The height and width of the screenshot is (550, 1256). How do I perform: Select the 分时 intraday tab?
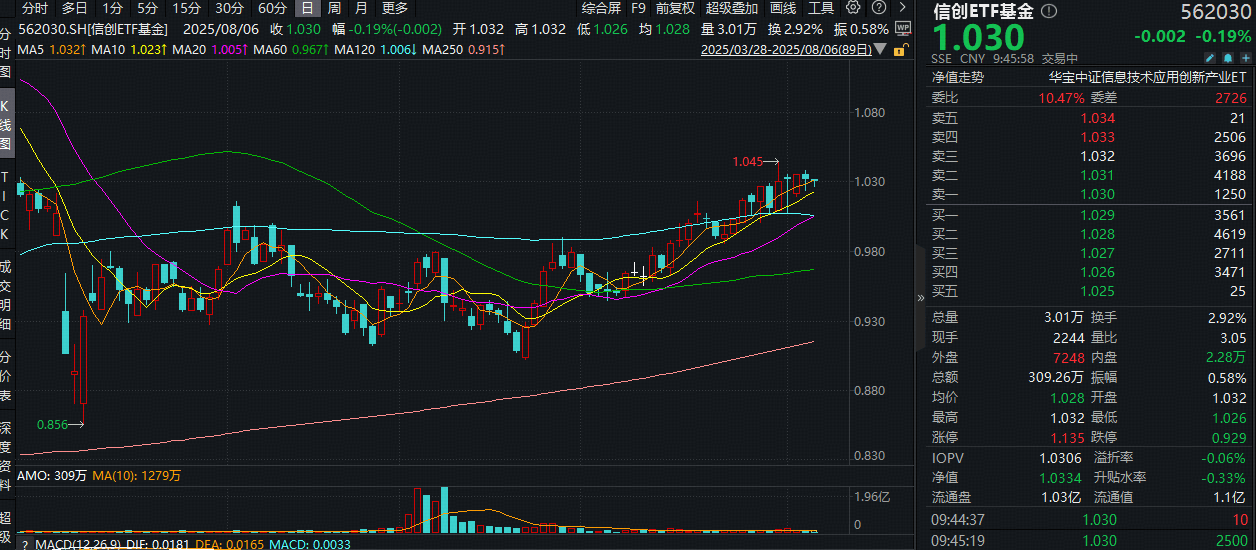[34, 8]
